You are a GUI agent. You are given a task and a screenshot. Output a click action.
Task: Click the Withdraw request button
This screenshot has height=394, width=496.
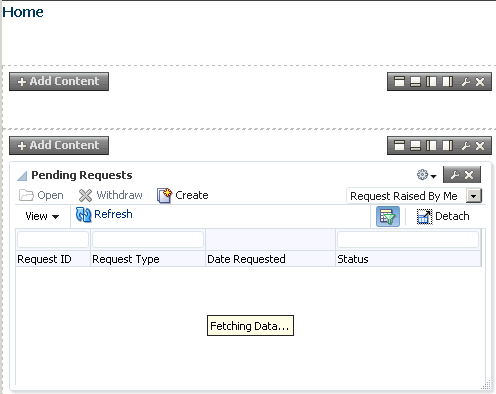point(111,195)
